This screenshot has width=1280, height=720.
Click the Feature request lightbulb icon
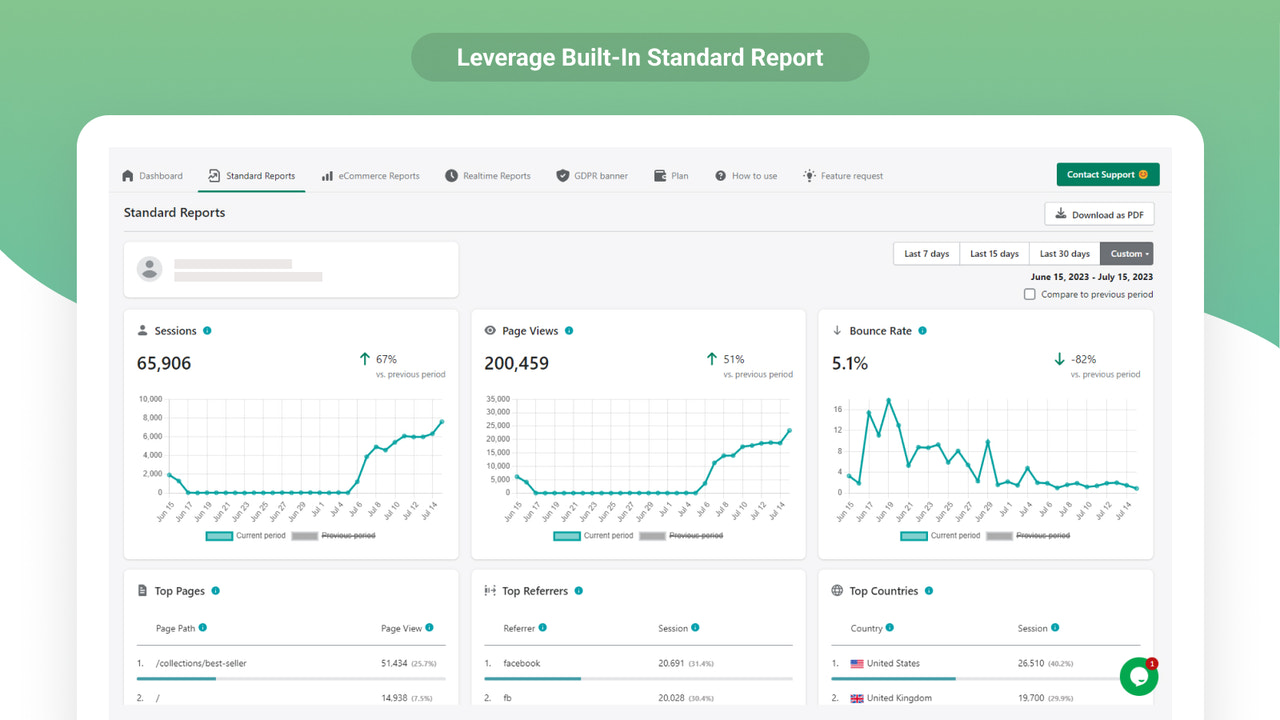(x=808, y=175)
